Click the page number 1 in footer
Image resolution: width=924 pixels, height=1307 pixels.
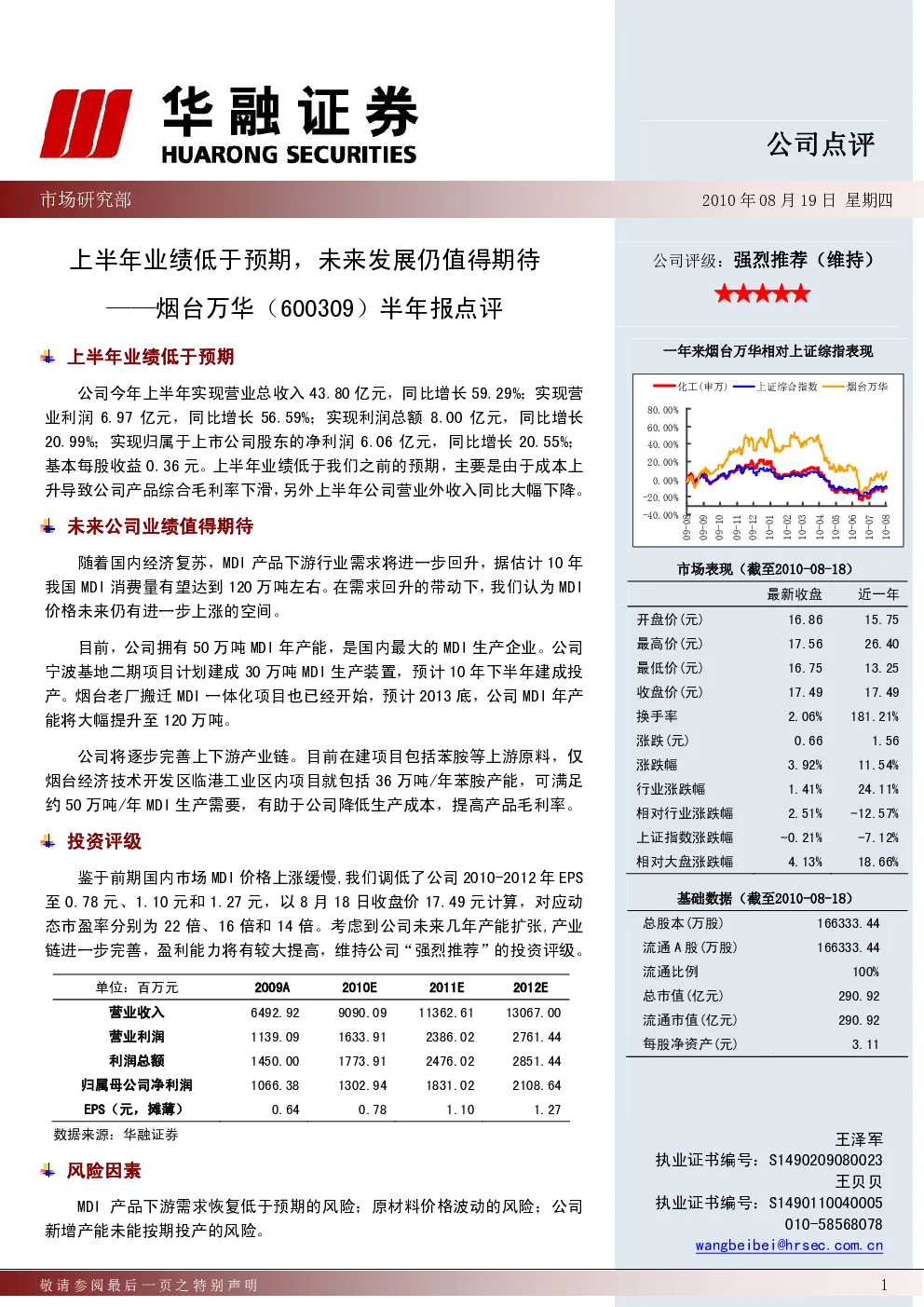(x=884, y=1286)
